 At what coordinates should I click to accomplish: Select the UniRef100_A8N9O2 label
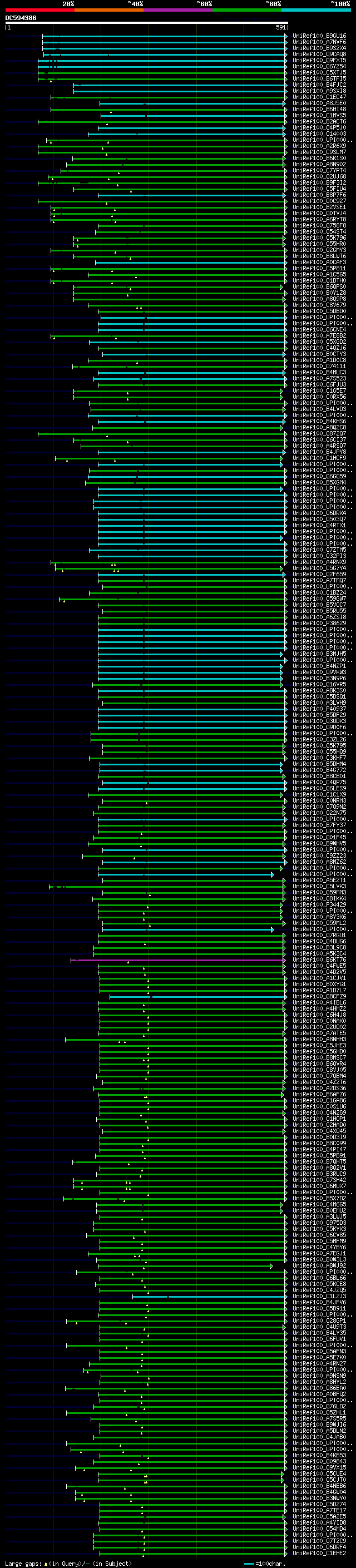click(x=319, y=164)
